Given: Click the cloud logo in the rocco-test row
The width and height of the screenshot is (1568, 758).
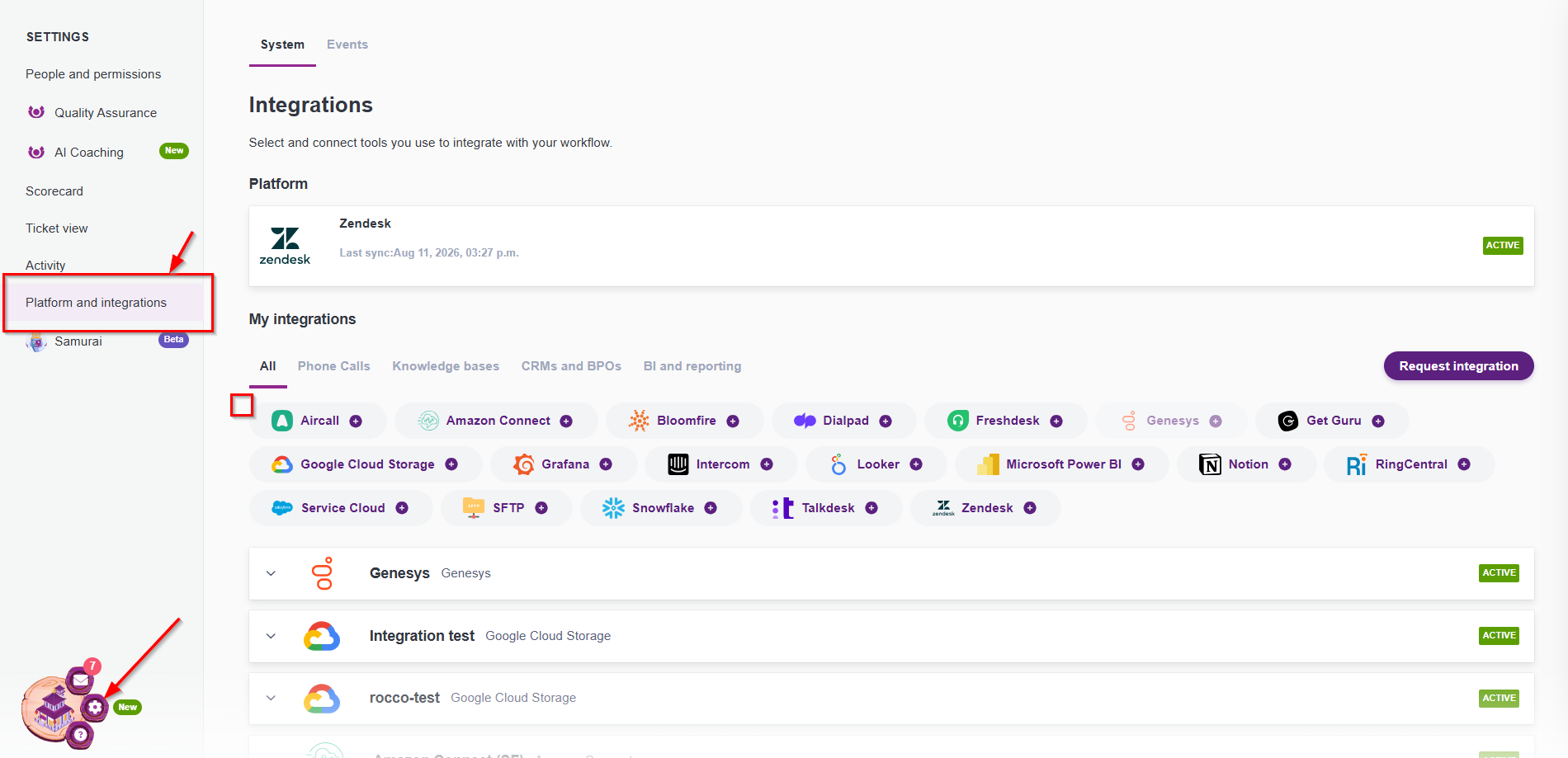Looking at the screenshot, I should [322, 699].
